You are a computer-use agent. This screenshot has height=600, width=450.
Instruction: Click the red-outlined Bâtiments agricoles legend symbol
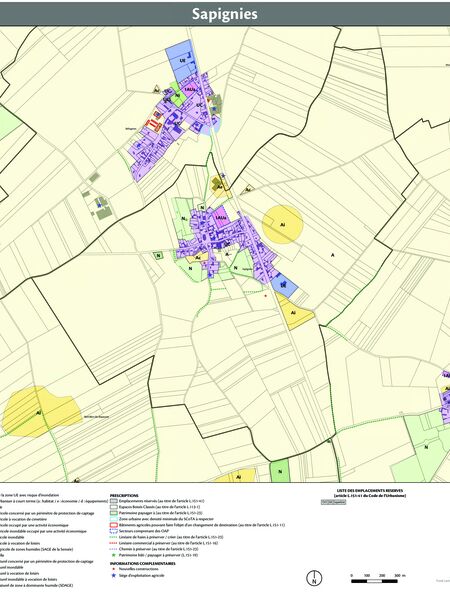113,525
